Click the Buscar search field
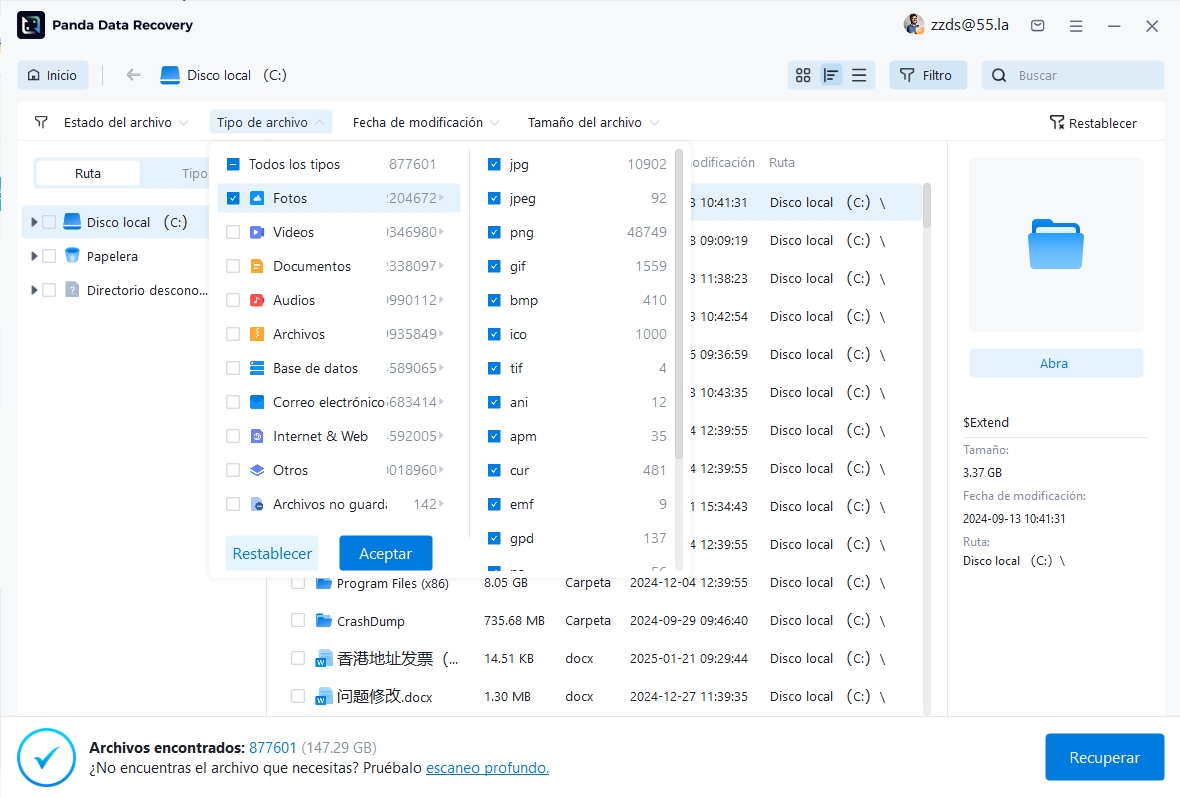The image size is (1180, 798). (x=1072, y=75)
